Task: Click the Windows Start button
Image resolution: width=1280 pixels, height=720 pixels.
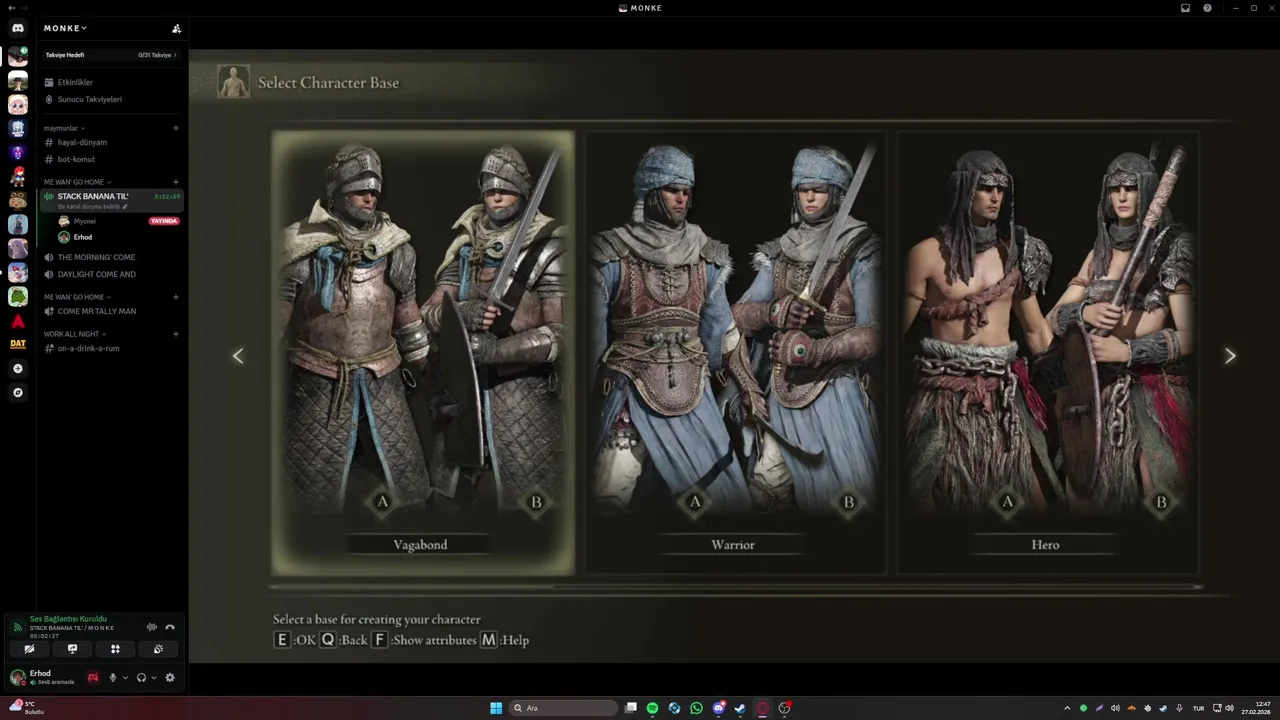Action: 496,708
